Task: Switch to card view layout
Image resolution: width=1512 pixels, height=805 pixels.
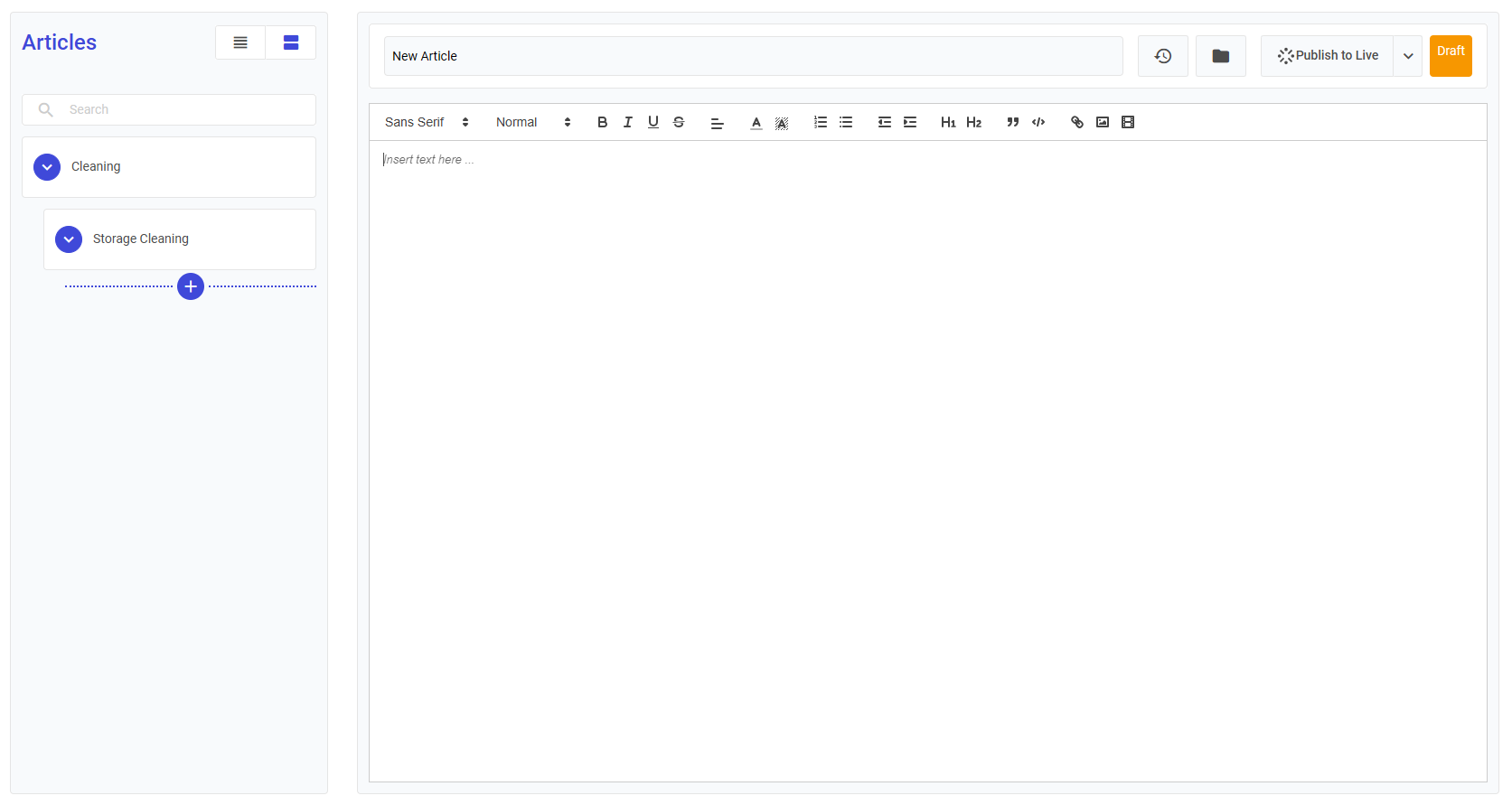Action: pos(290,42)
